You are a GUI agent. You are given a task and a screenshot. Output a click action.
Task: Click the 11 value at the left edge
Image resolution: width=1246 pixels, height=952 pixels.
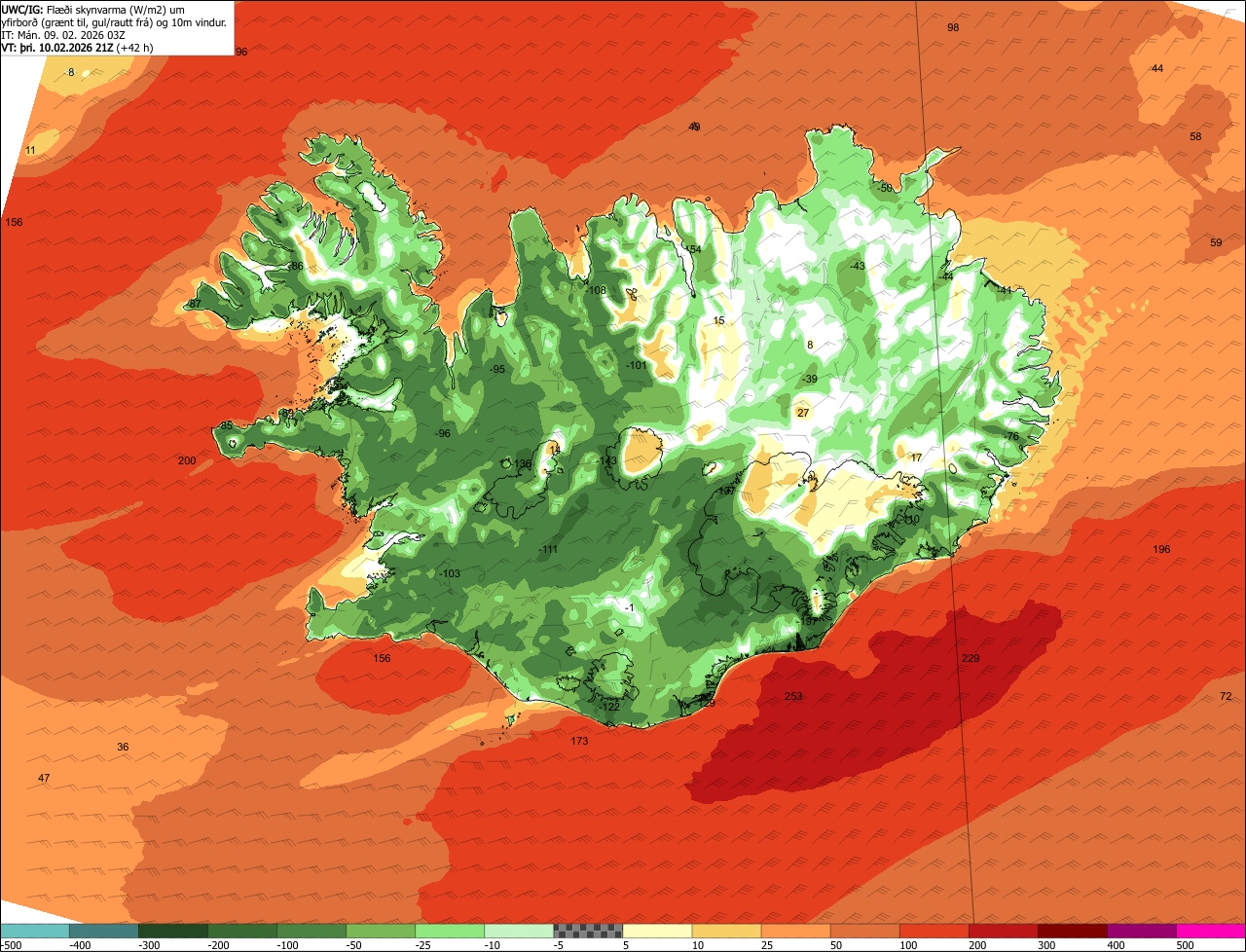pos(30,150)
